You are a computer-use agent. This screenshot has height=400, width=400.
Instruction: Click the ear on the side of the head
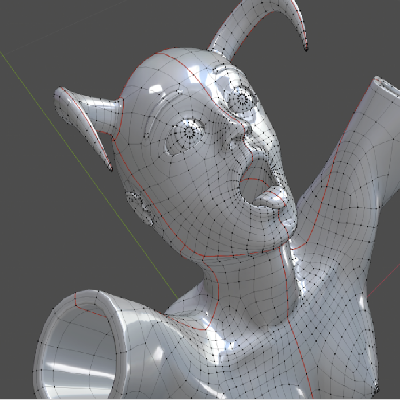(x=140, y=207)
